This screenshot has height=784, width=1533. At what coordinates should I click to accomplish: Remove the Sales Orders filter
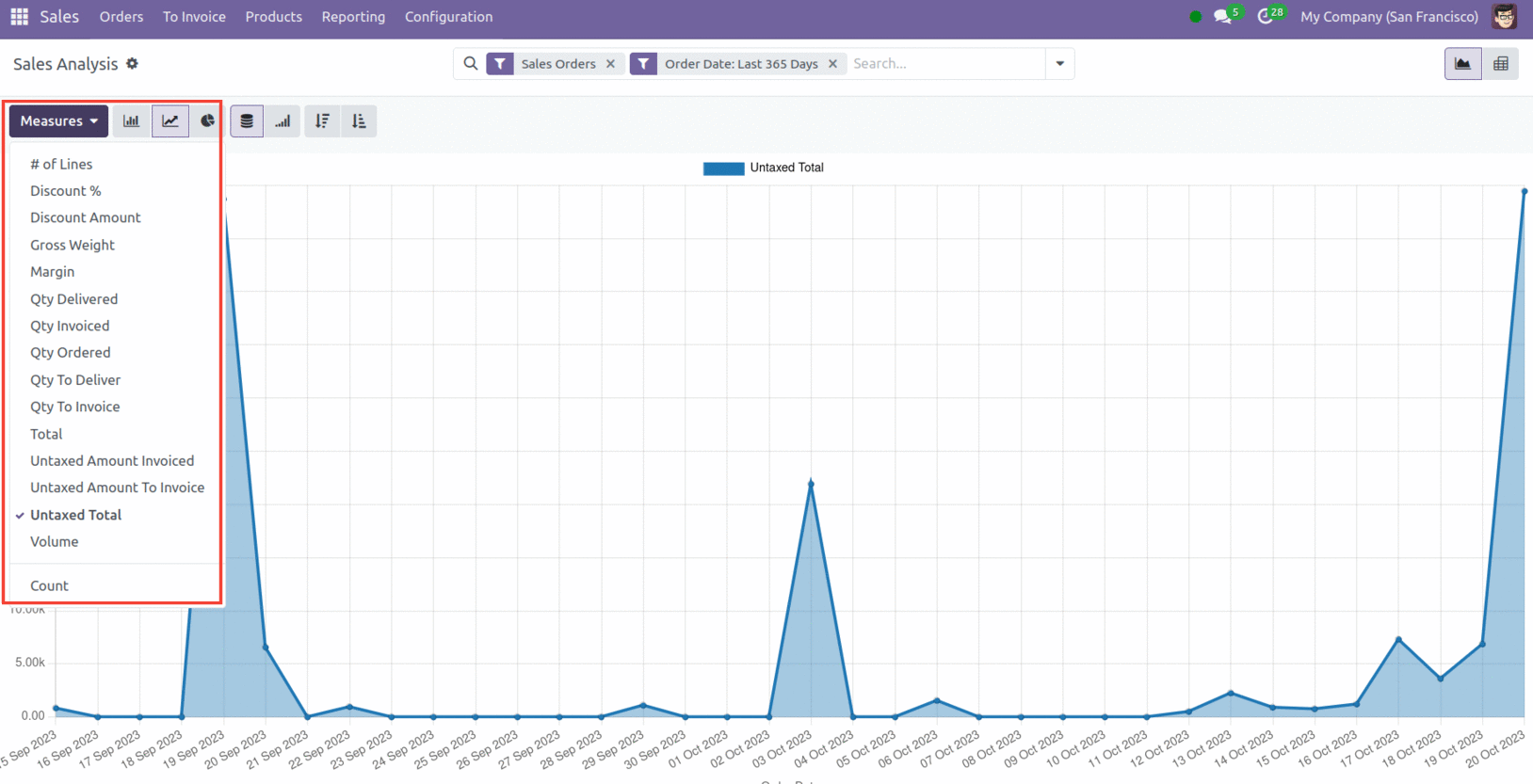click(610, 64)
